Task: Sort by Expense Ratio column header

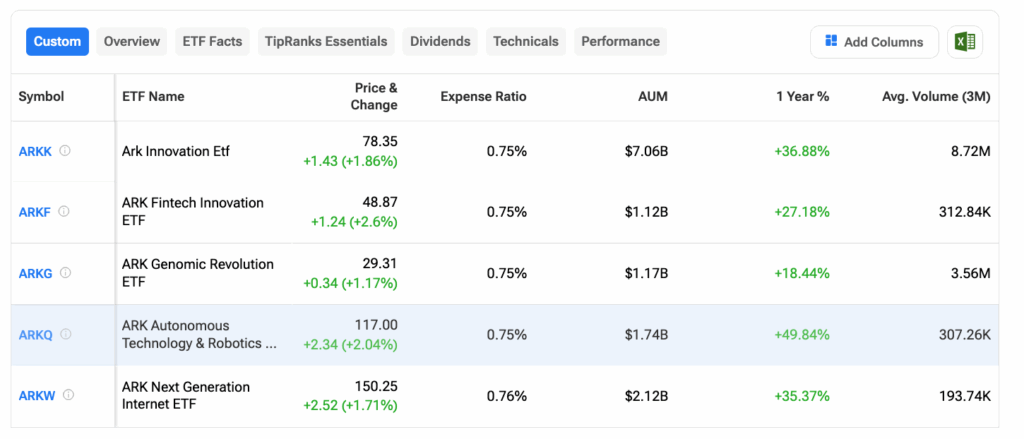Action: [x=483, y=97]
